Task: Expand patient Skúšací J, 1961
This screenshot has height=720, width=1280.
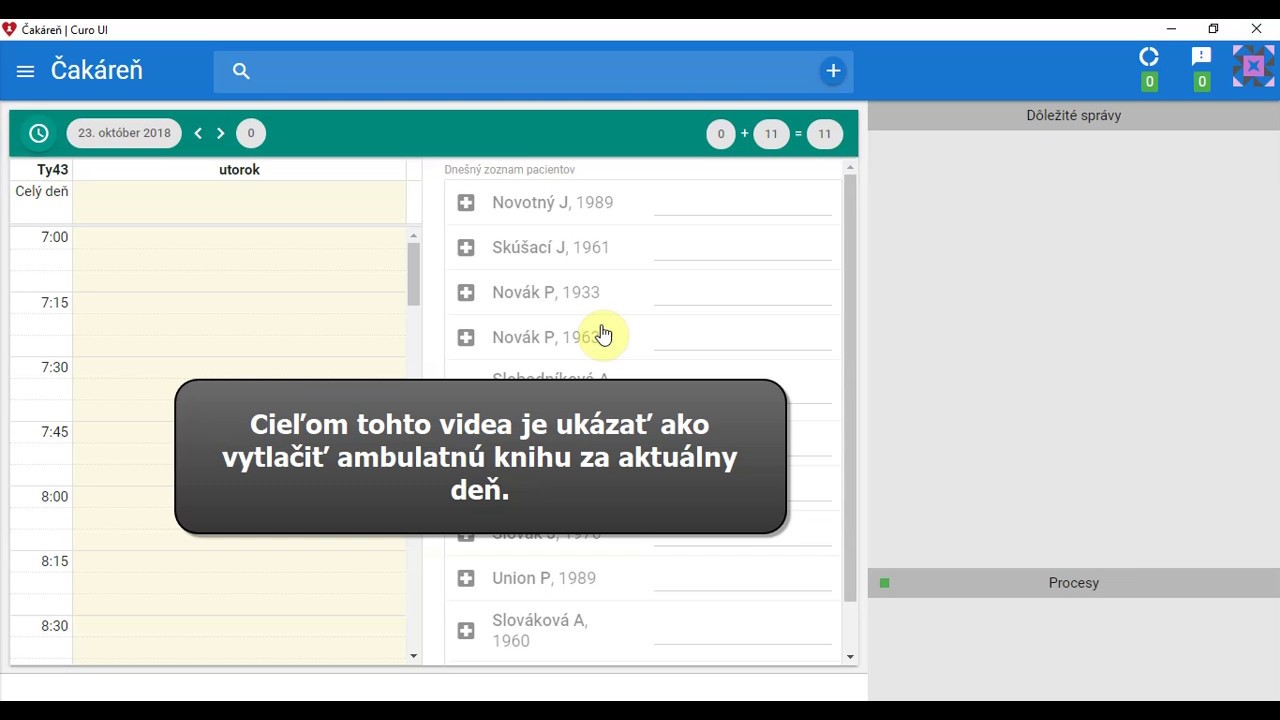Action: pyautogui.click(x=466, y=248)
